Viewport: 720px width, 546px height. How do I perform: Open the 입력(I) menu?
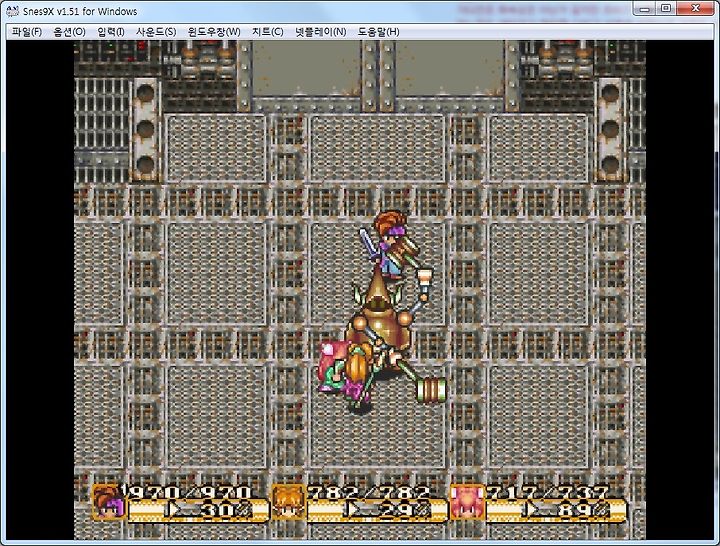tap(111, 32)
